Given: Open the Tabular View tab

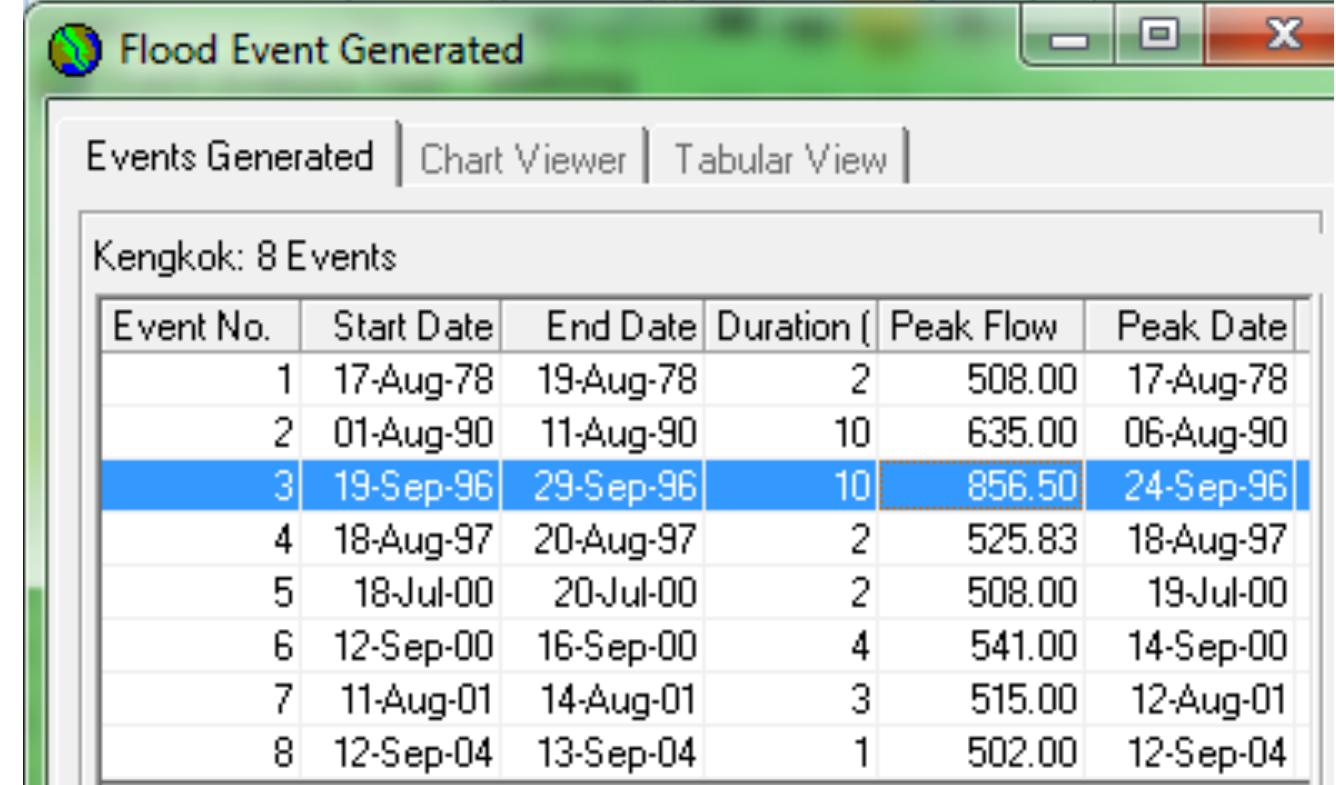Looking at the screenshot, I should [x=780, y=159].
